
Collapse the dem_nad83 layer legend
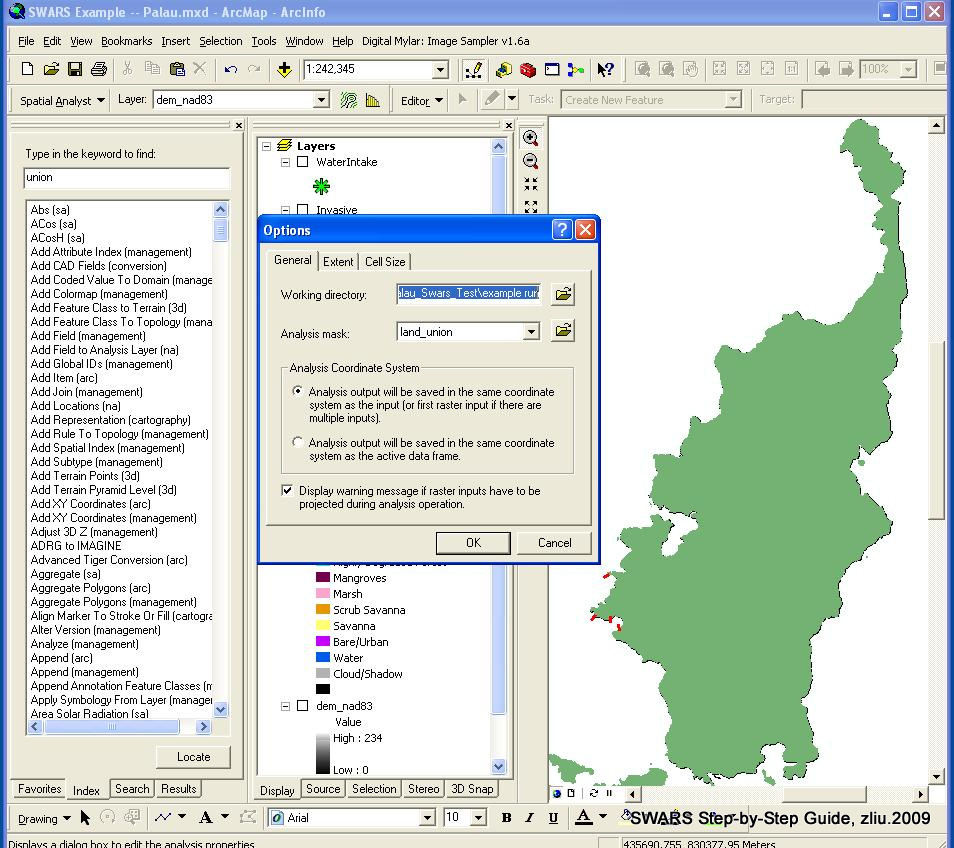[x=285, y=706]
